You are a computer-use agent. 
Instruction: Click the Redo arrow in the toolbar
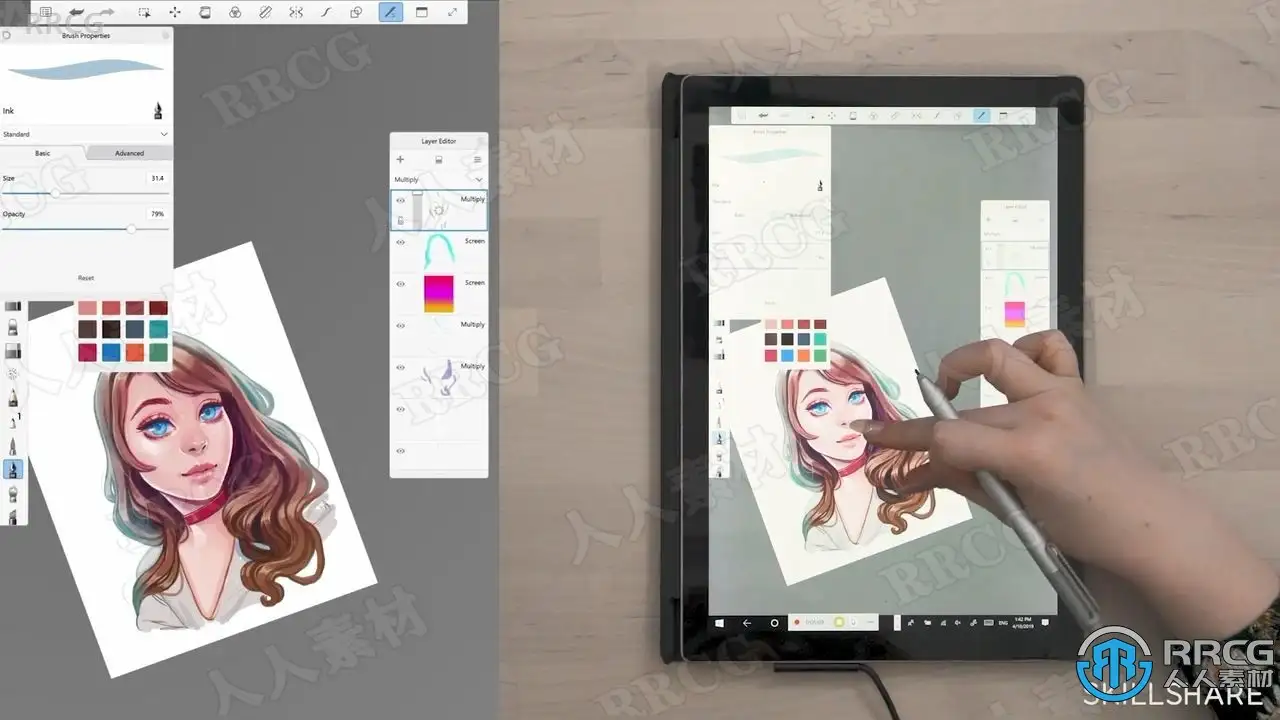pos(105,12)
